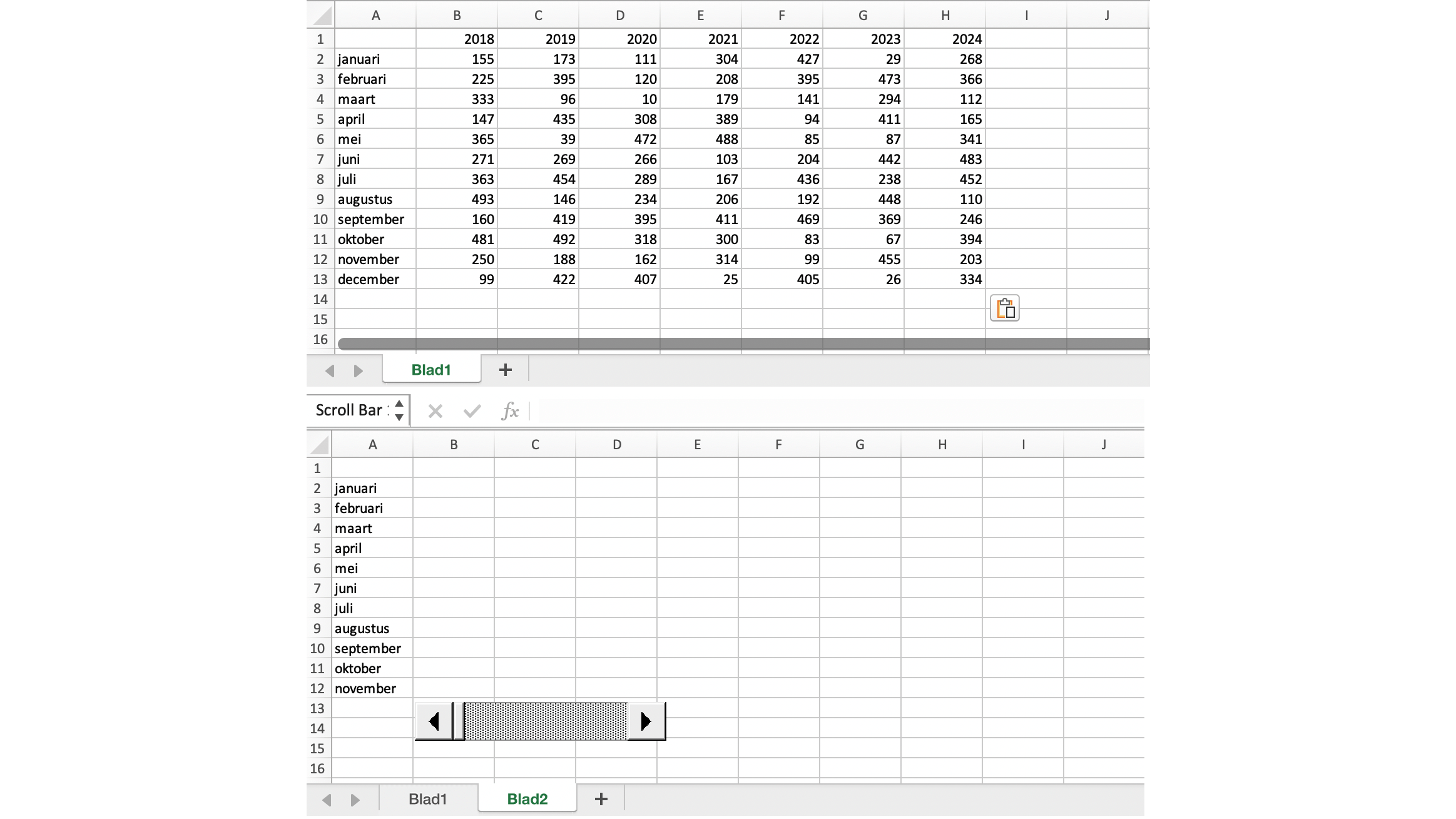Click the Paste Options clipboard icon
This screenshot has width=1456, height=819.
1005,308
